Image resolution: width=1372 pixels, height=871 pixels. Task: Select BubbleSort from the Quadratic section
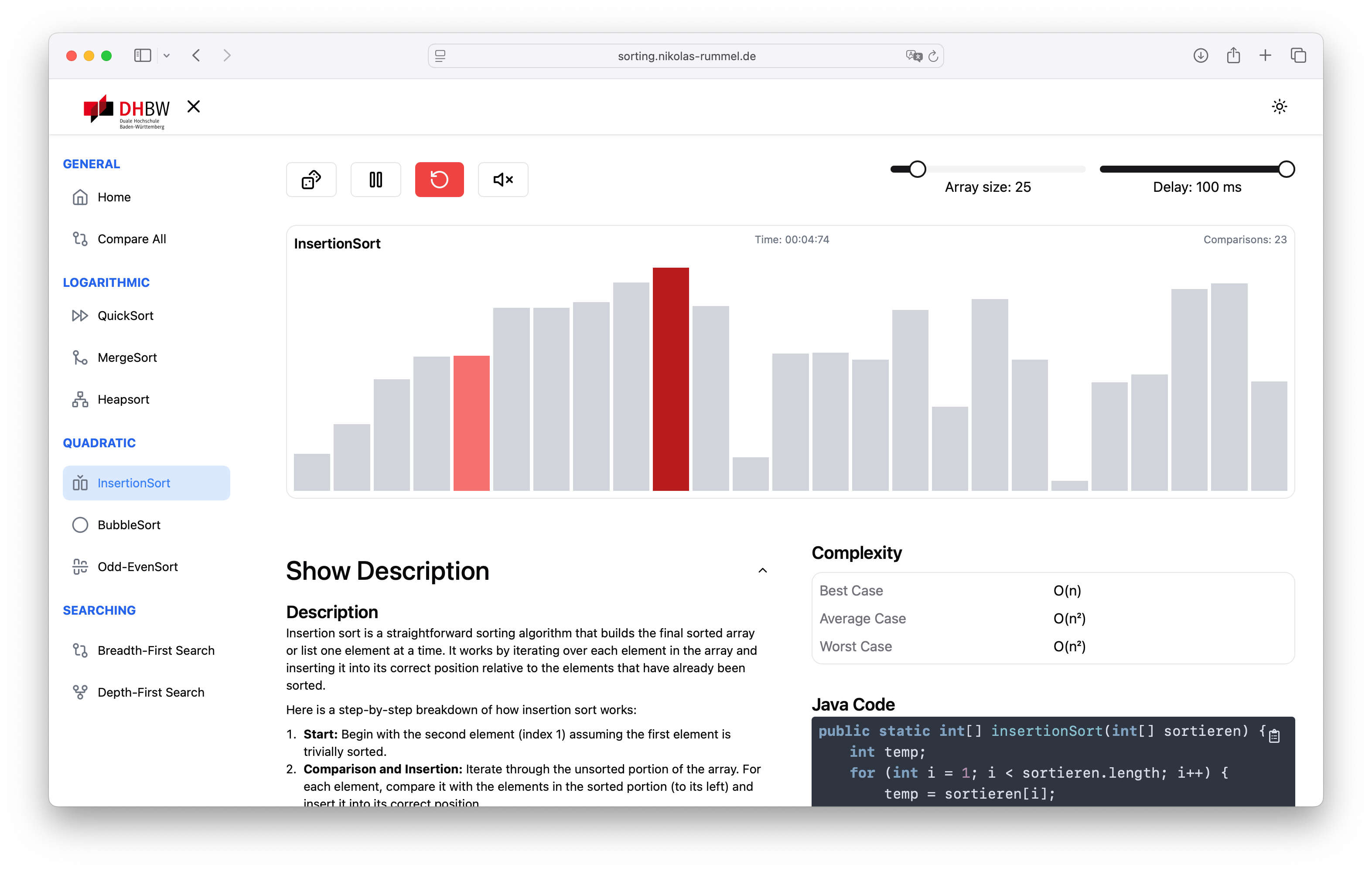(129, 525)
